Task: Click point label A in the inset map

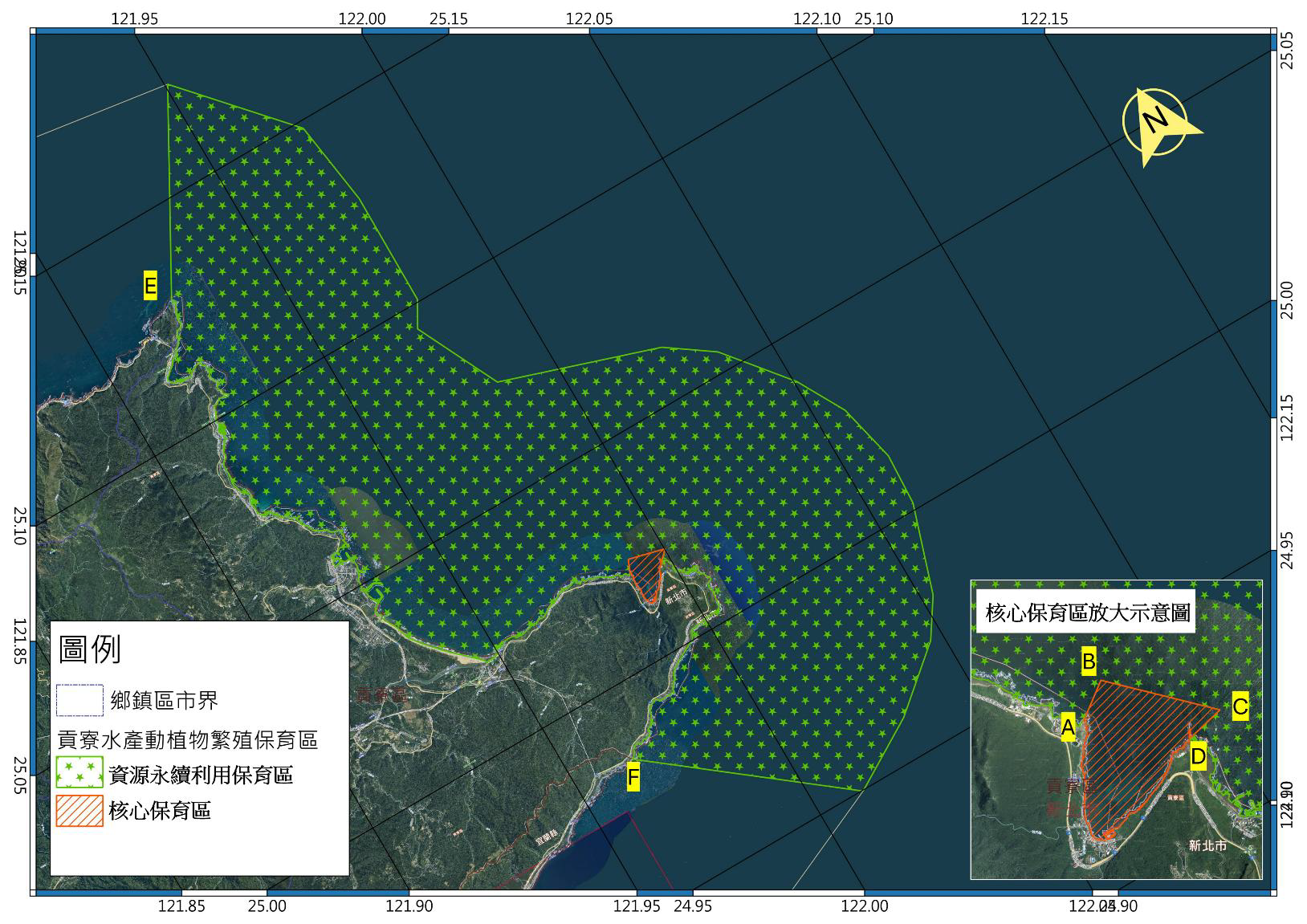Action: click(1068, 727)
